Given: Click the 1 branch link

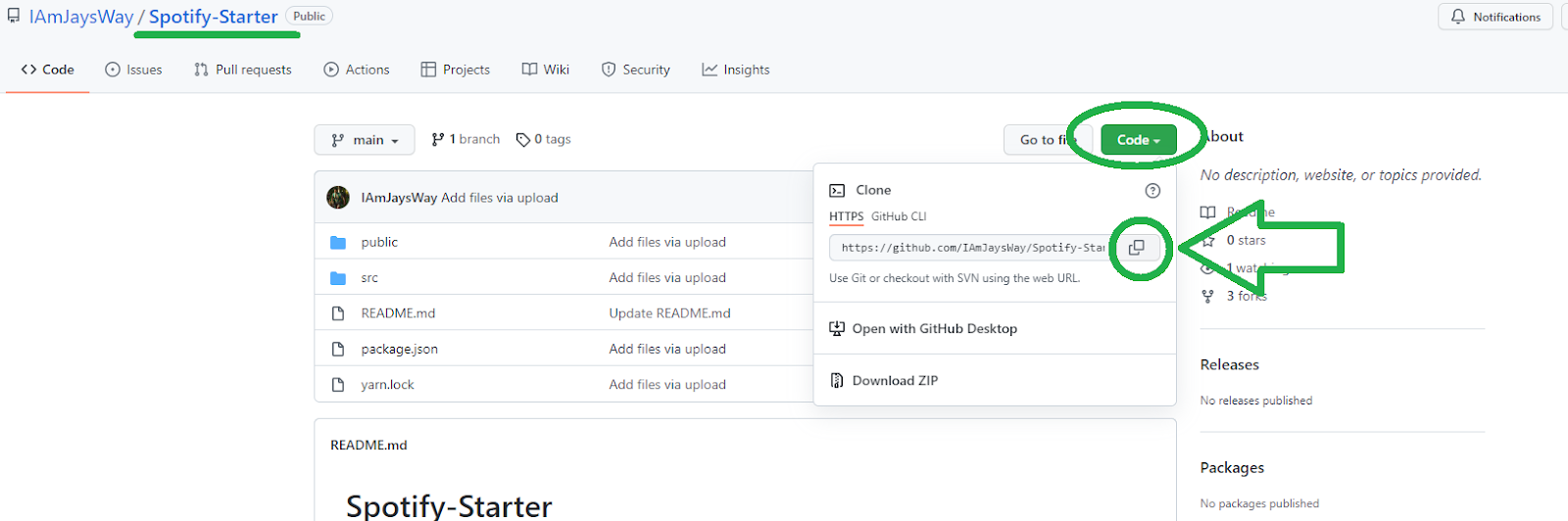Looking at the screenshot, I should pos(465,140).
